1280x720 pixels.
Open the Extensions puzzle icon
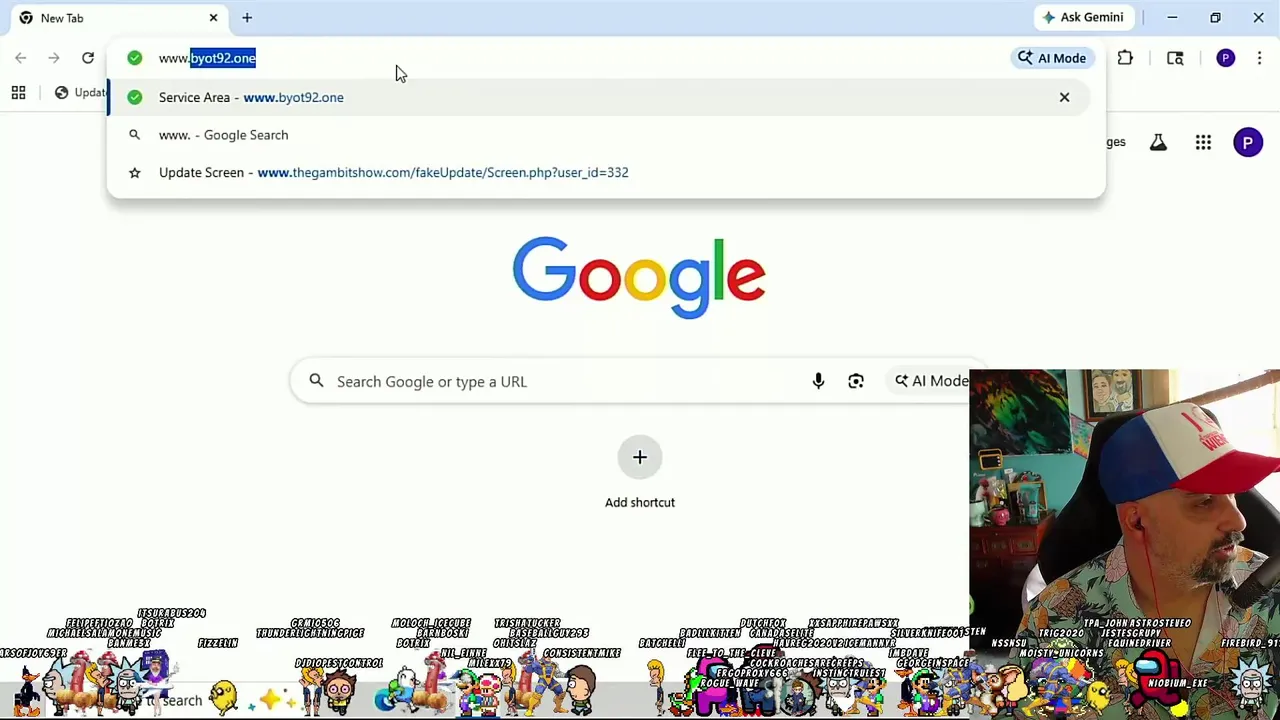(x=1125, y=58)
